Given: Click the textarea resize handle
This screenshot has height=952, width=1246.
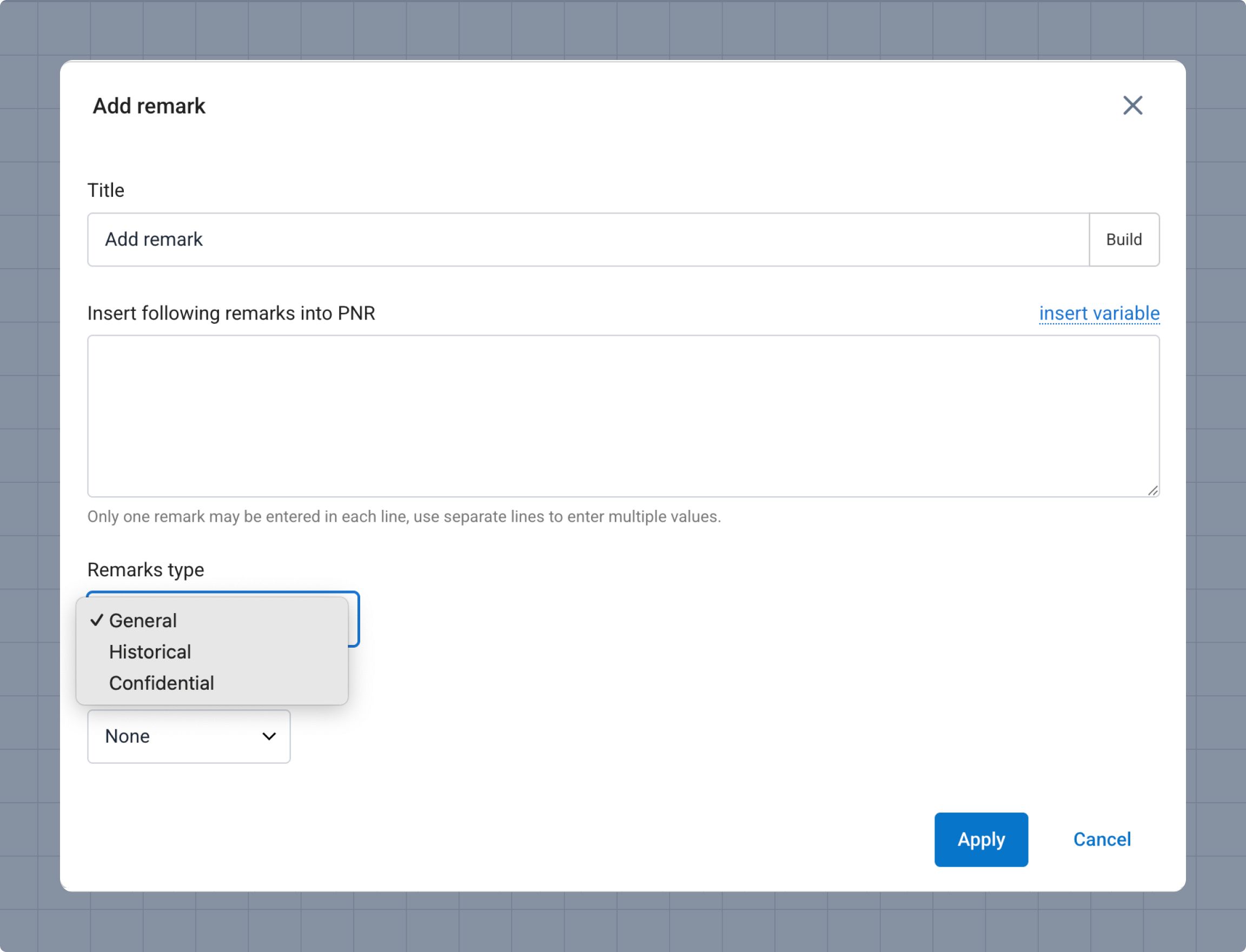Looking at the screenshot, I should (x=1152, y=491).
